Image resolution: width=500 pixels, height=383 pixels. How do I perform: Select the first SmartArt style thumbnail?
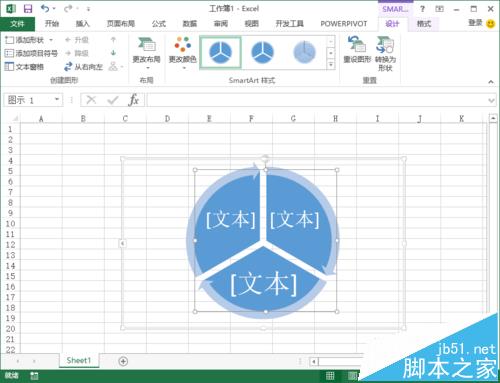coord(220,53)
